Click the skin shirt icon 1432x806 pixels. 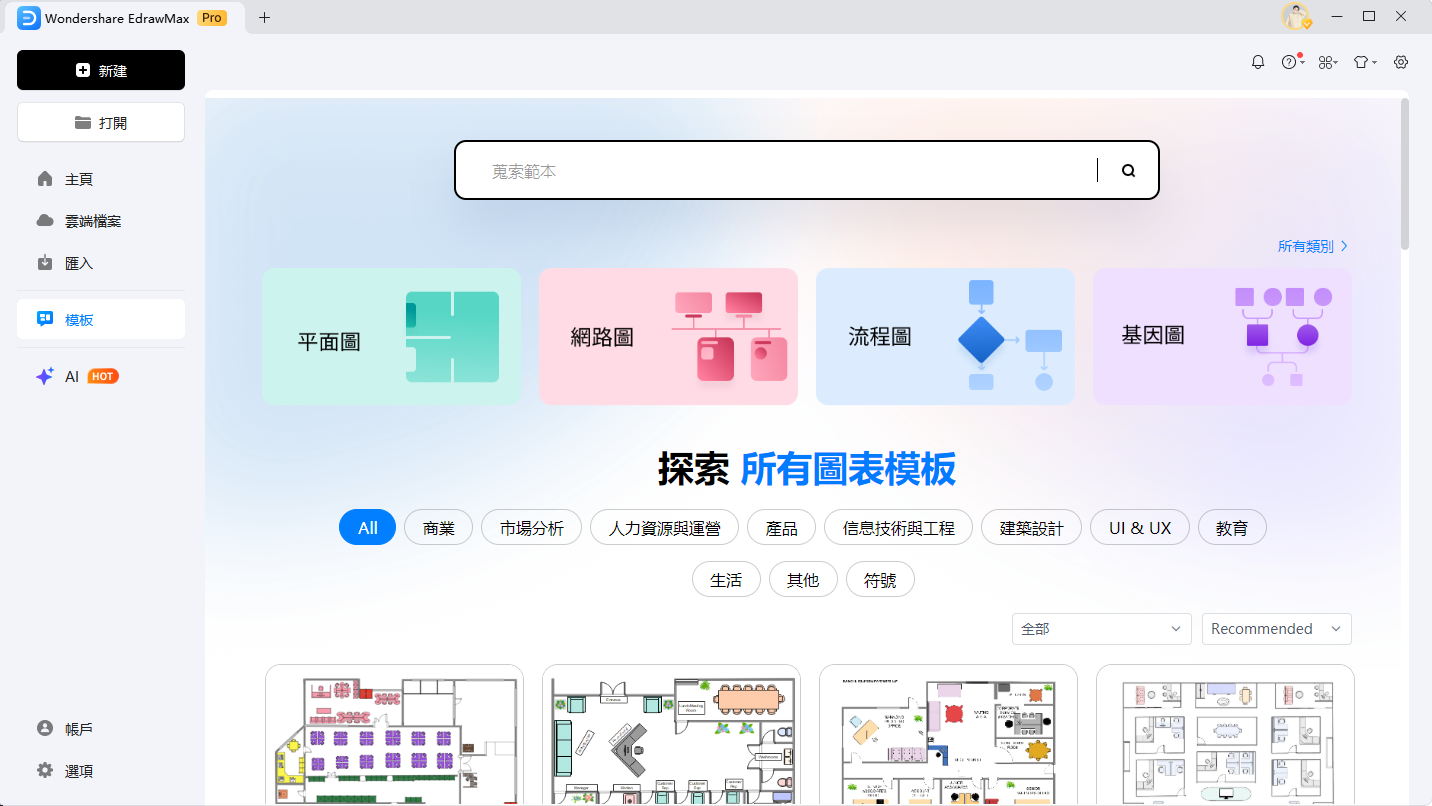[x=1362, y=62]
